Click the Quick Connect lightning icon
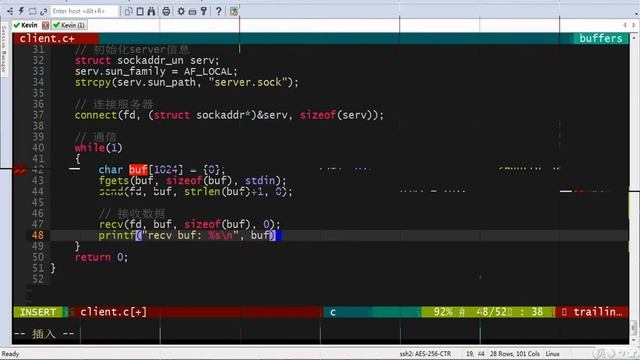Viewport: 640px width, 360px height. point(21,11)
